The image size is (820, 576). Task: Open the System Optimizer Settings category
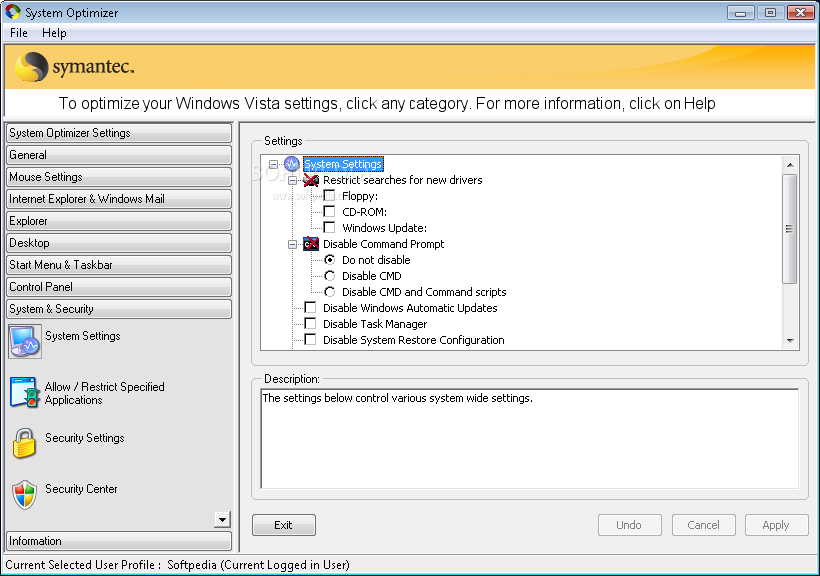(x=119, y=133)
